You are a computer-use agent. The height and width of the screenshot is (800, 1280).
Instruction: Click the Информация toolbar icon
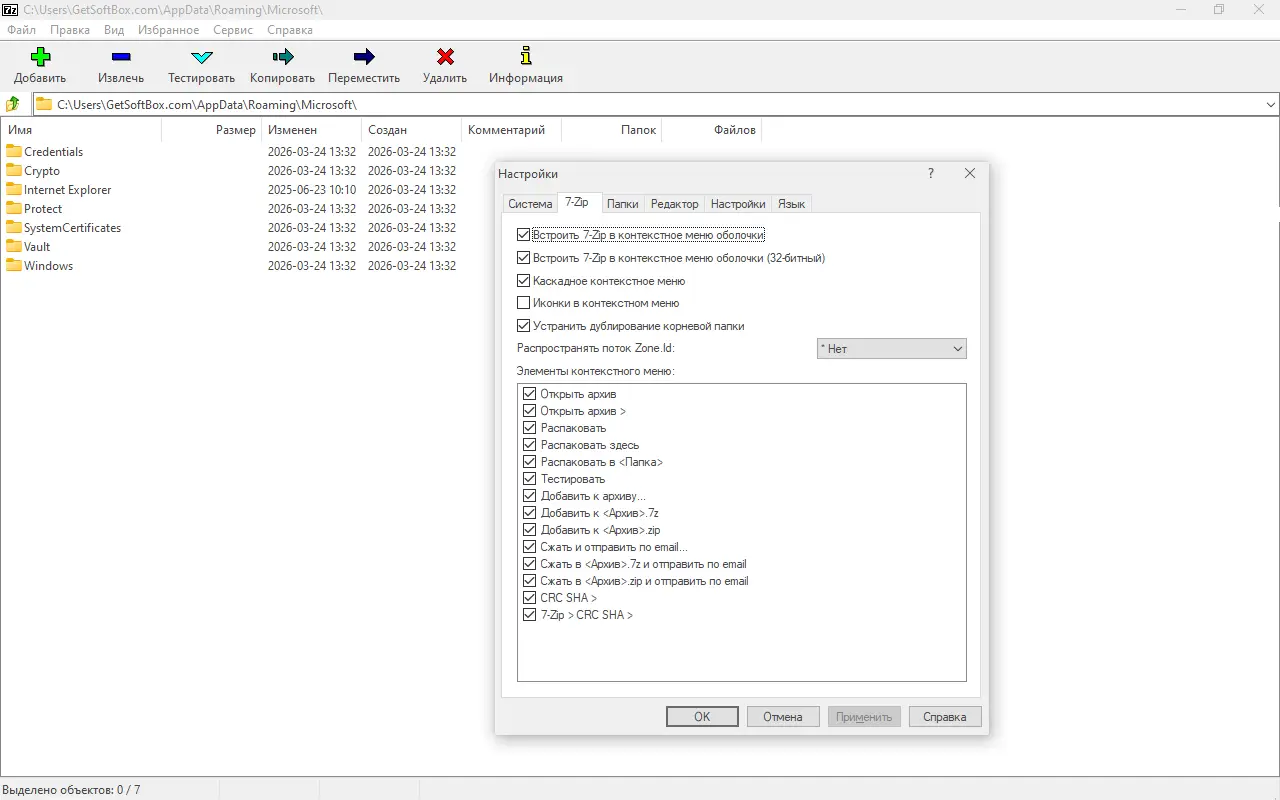[526, 57]
